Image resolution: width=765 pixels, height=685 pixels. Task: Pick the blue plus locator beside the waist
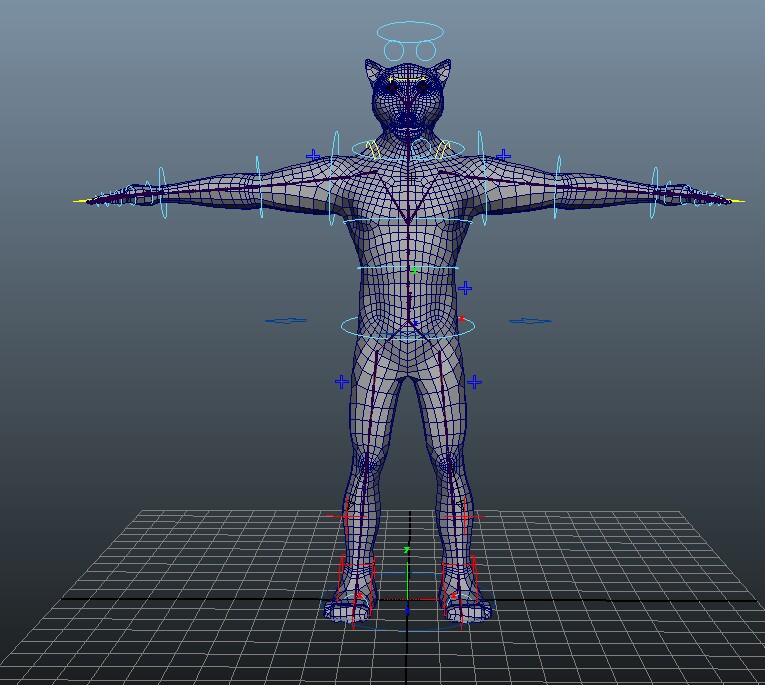coord(465,288)
